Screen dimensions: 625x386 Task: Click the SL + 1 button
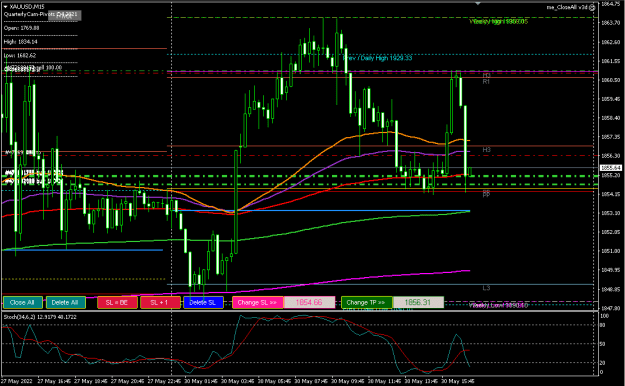[x=160, y=303]
